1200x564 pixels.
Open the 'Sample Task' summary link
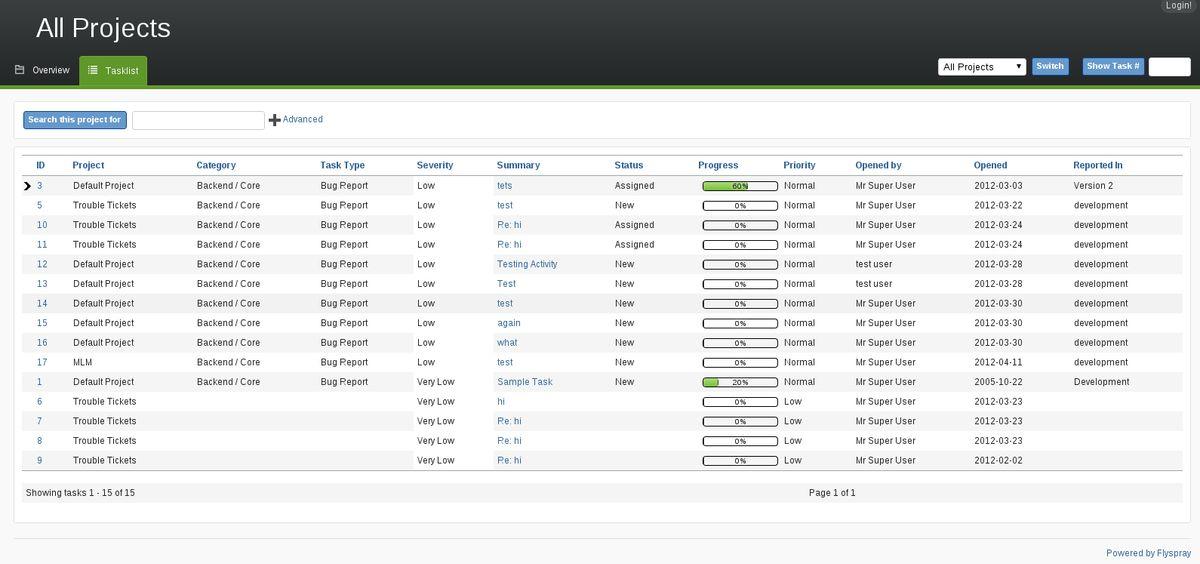tap(525, 382)
